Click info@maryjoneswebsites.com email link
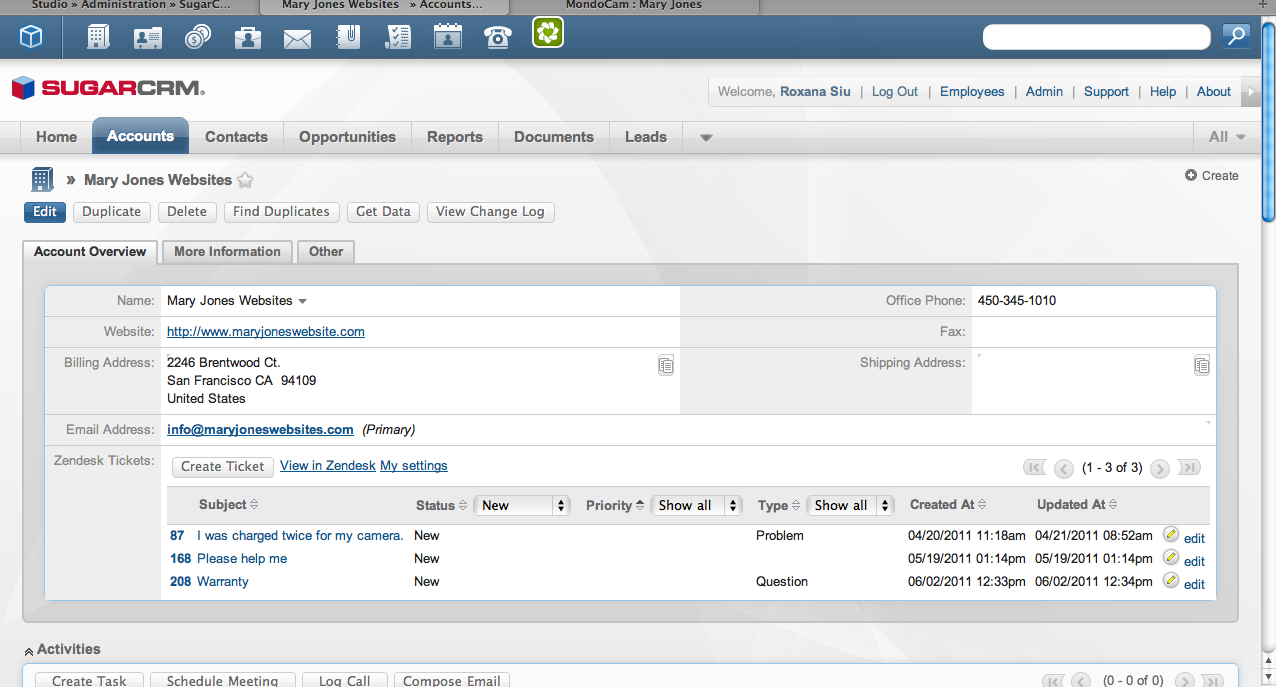The image size is (1276, 687). point(260,429)
